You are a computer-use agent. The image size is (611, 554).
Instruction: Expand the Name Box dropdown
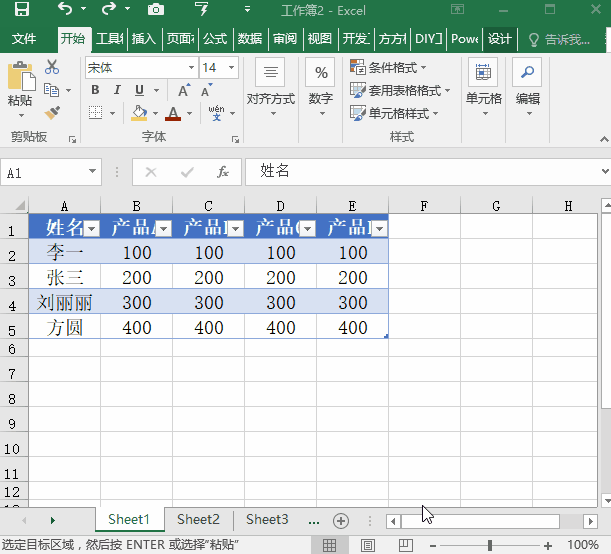(x=92, y=171)
